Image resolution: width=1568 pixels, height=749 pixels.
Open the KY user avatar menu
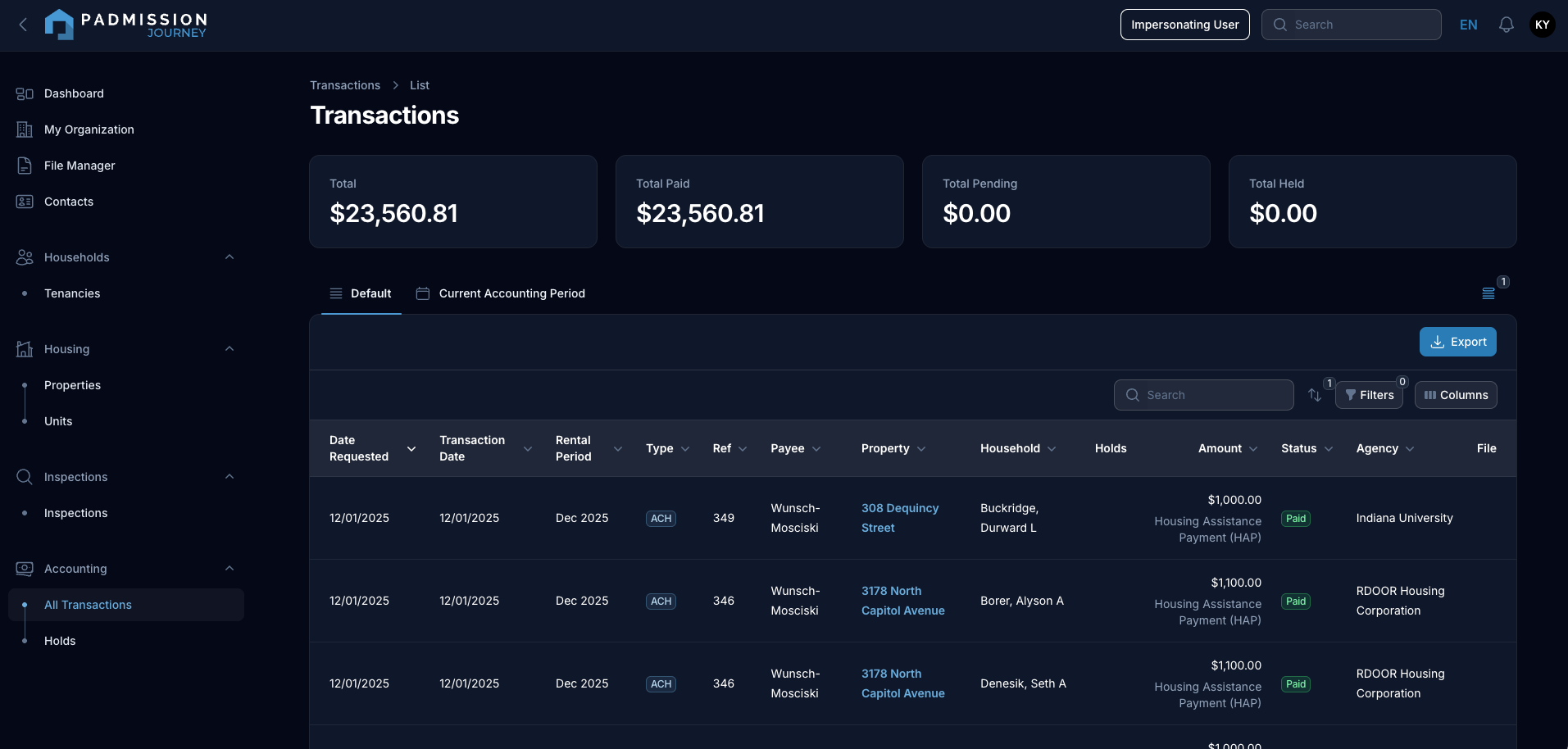[1542, 25]
